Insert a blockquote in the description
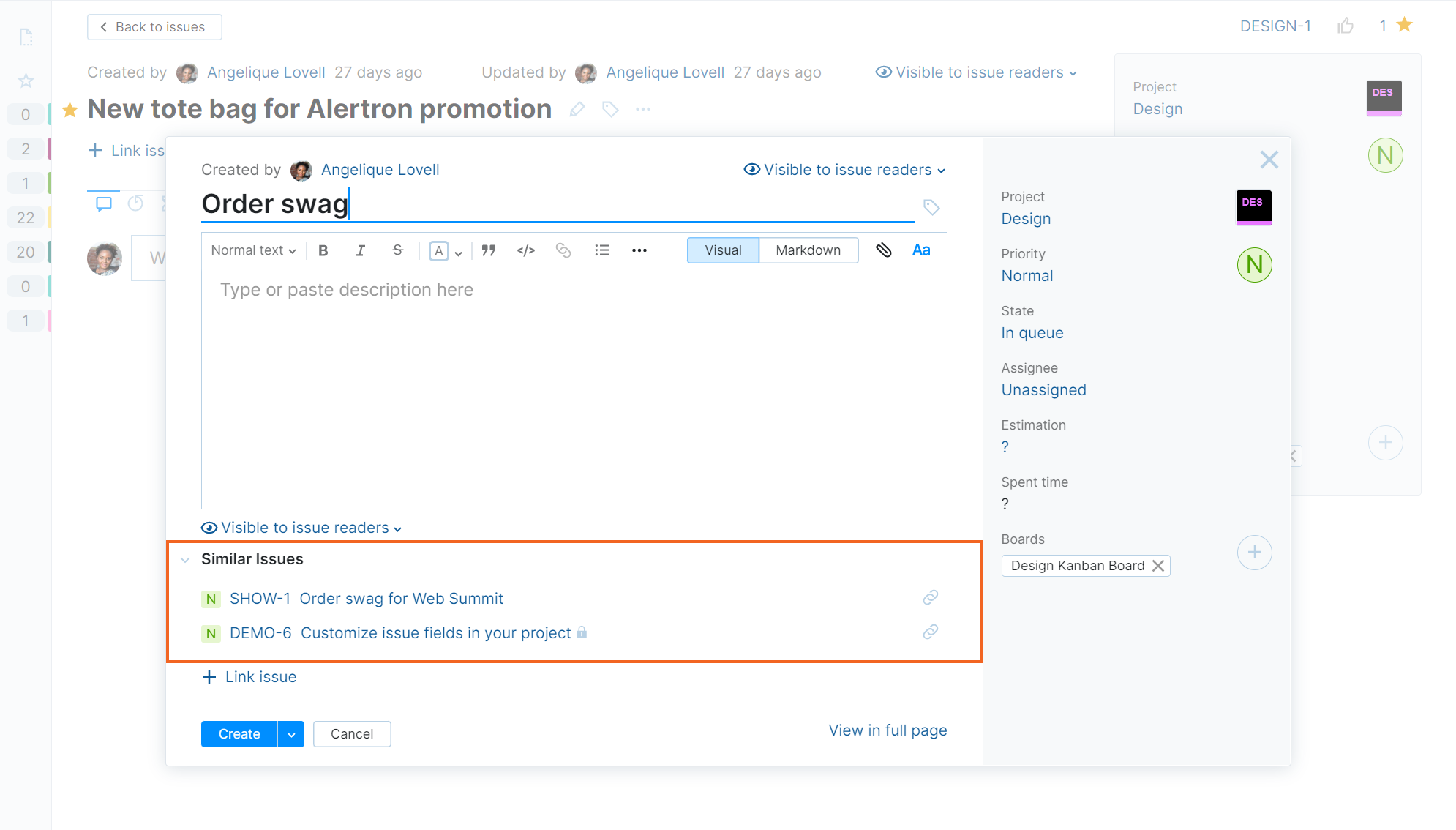This screenshot has height=830, width=1456. 489,250
